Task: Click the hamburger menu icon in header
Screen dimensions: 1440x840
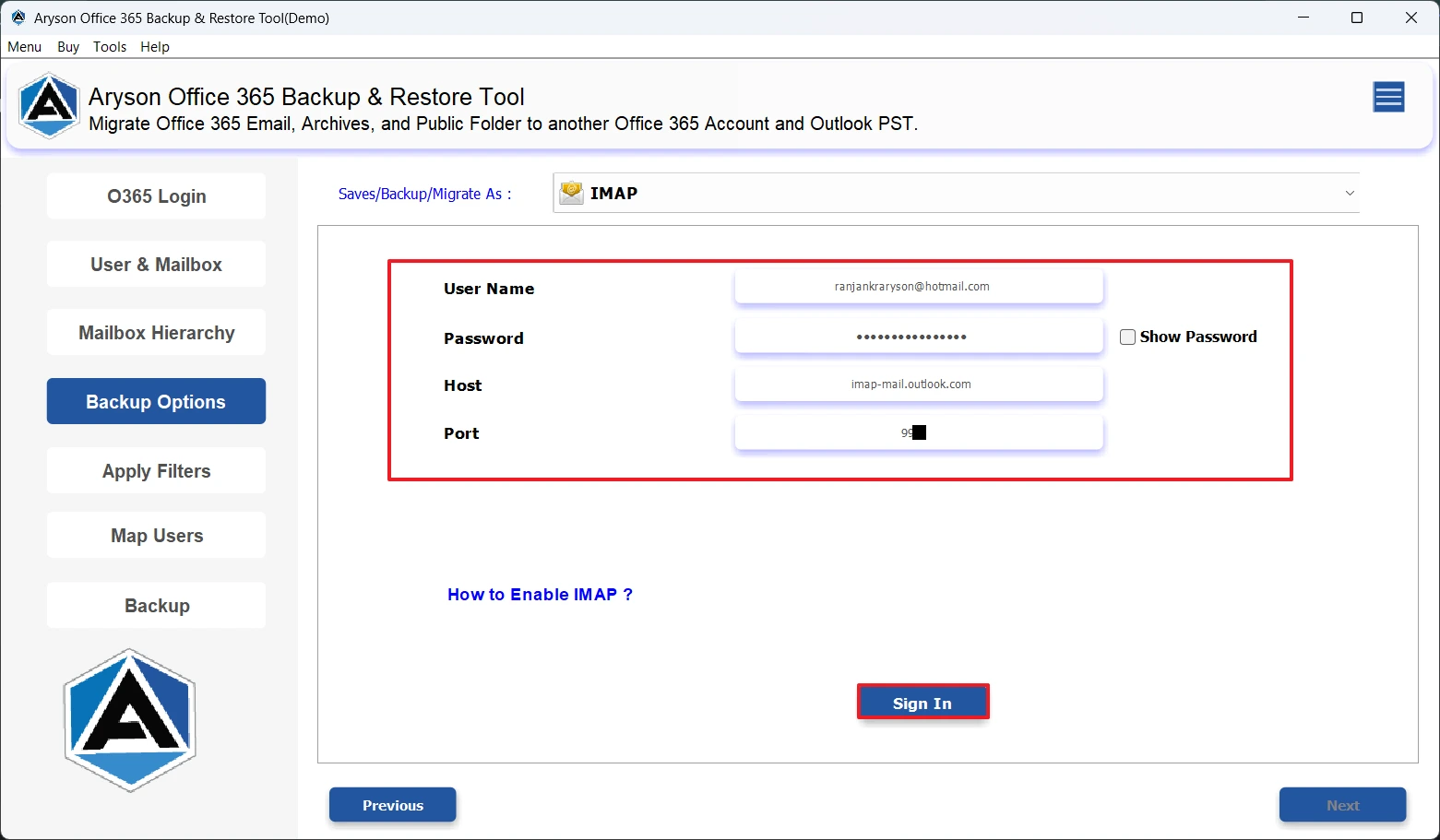Action: (x=1388, y=97)
